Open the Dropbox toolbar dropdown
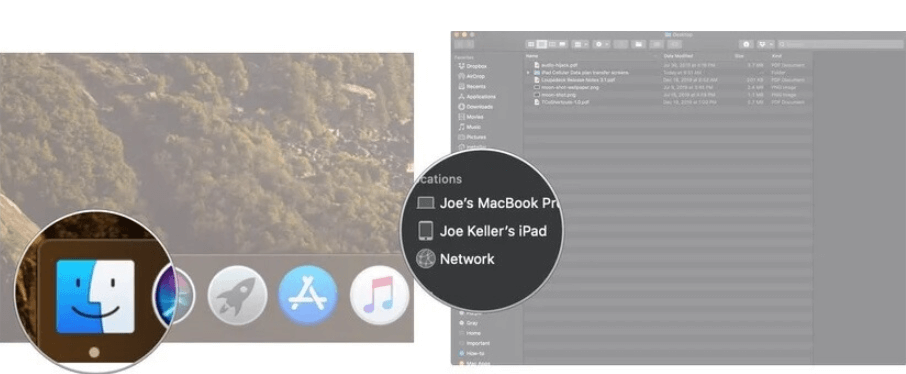This screenshot has height=374, width=906. click(765, 44)
